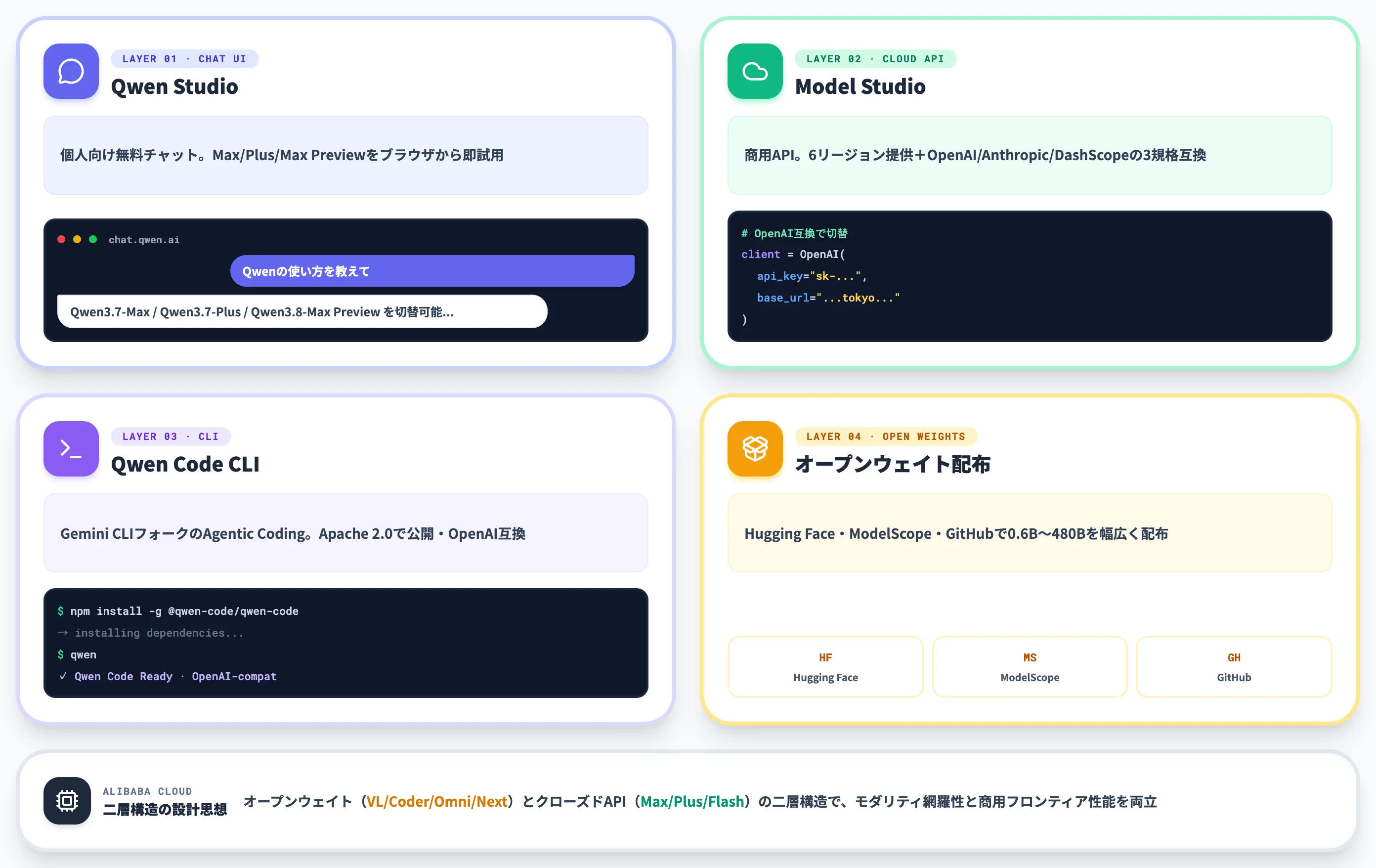Click the orange open weights box icon
The width and height of the screenshot is (1376, 868).
pyautogui.click(x=755, y=449)
